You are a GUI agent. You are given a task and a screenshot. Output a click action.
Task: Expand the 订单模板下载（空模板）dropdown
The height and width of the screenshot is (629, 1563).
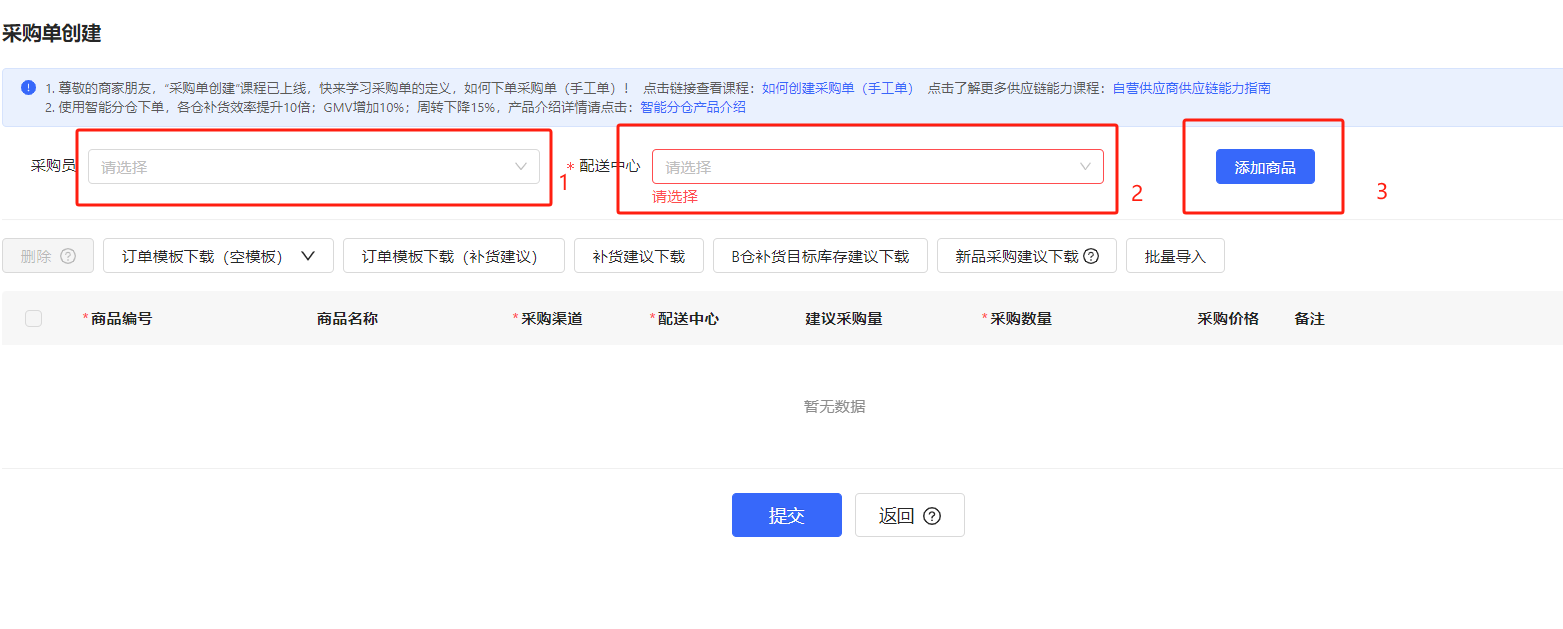click(219, 256)
